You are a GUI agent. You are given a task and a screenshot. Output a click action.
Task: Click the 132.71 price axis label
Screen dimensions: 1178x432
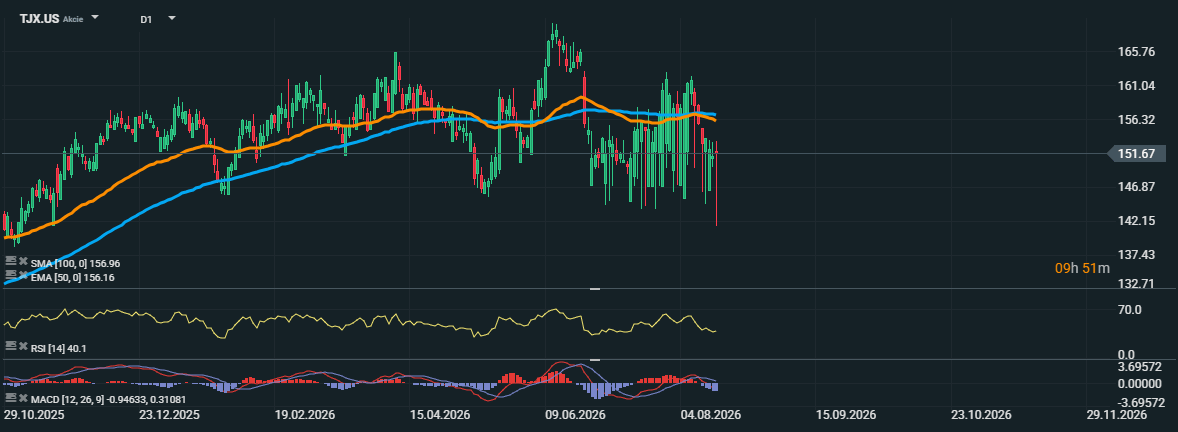1137,283
